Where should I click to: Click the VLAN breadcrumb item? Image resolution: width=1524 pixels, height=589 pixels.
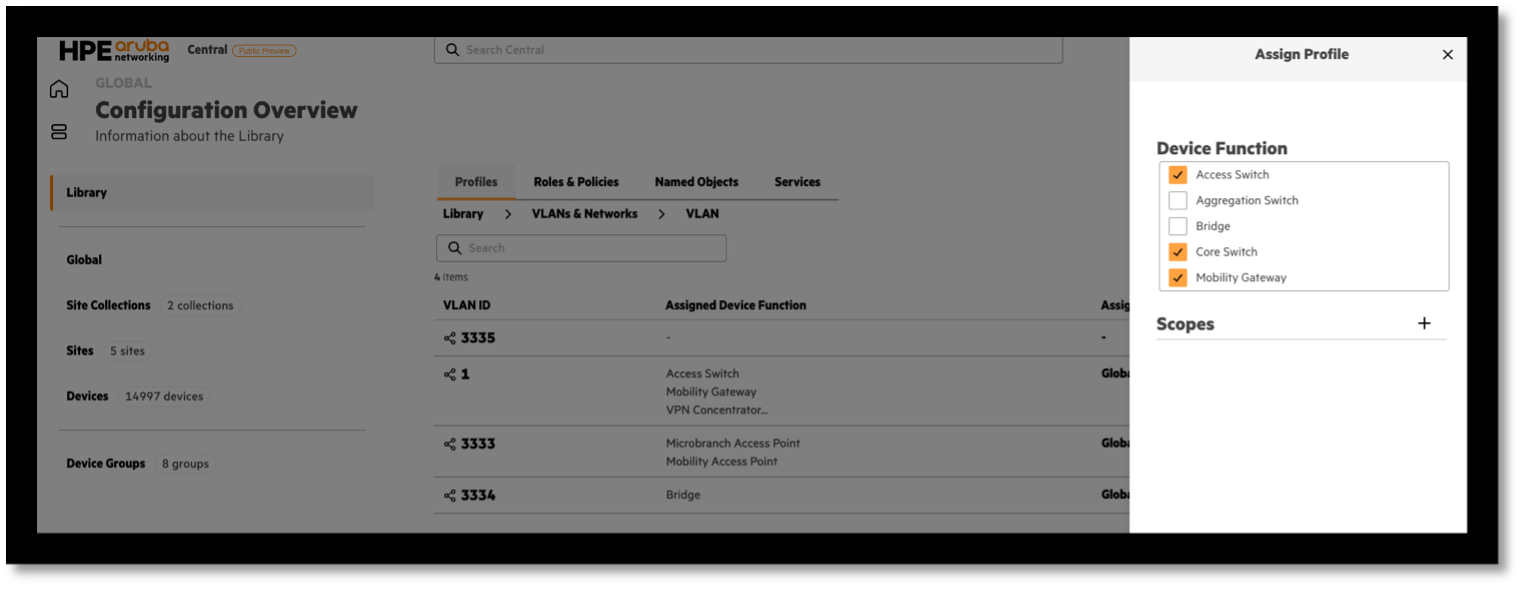pyautogui.click(x=702, y=214)
